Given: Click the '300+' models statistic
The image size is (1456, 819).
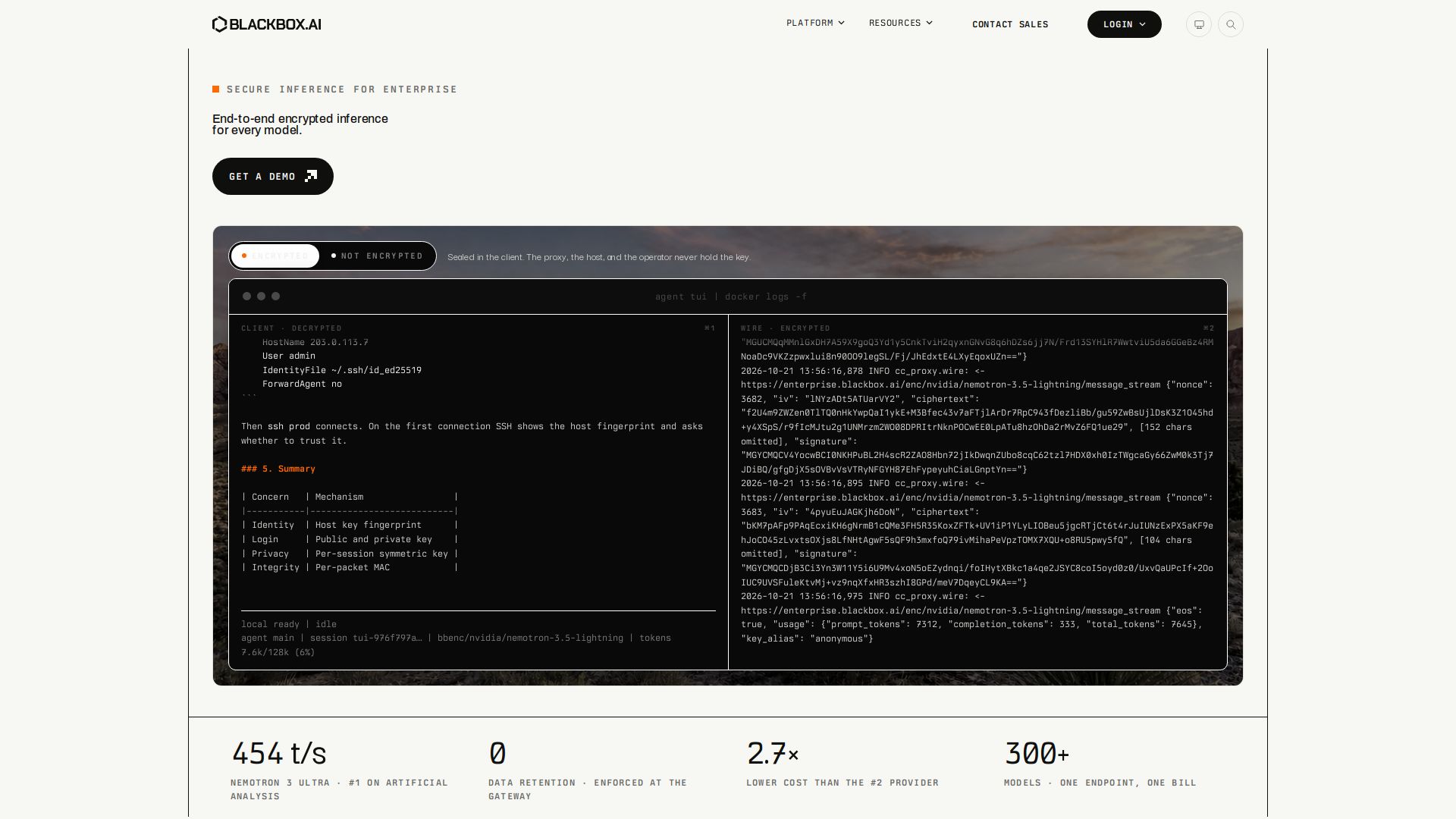Looking at the screenshot, I should point(1036,754).
